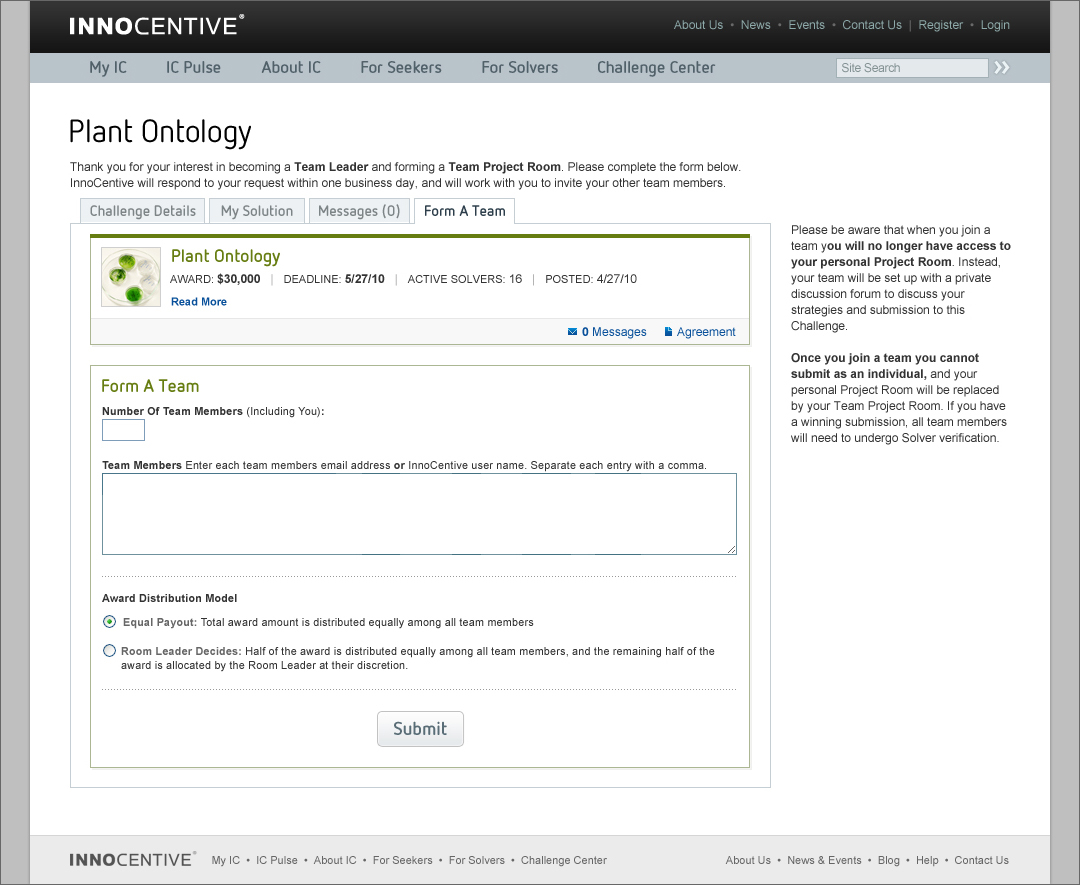Select the Form A Team tab
This screenshot has height=885, width=1080.
pos(465,211)
